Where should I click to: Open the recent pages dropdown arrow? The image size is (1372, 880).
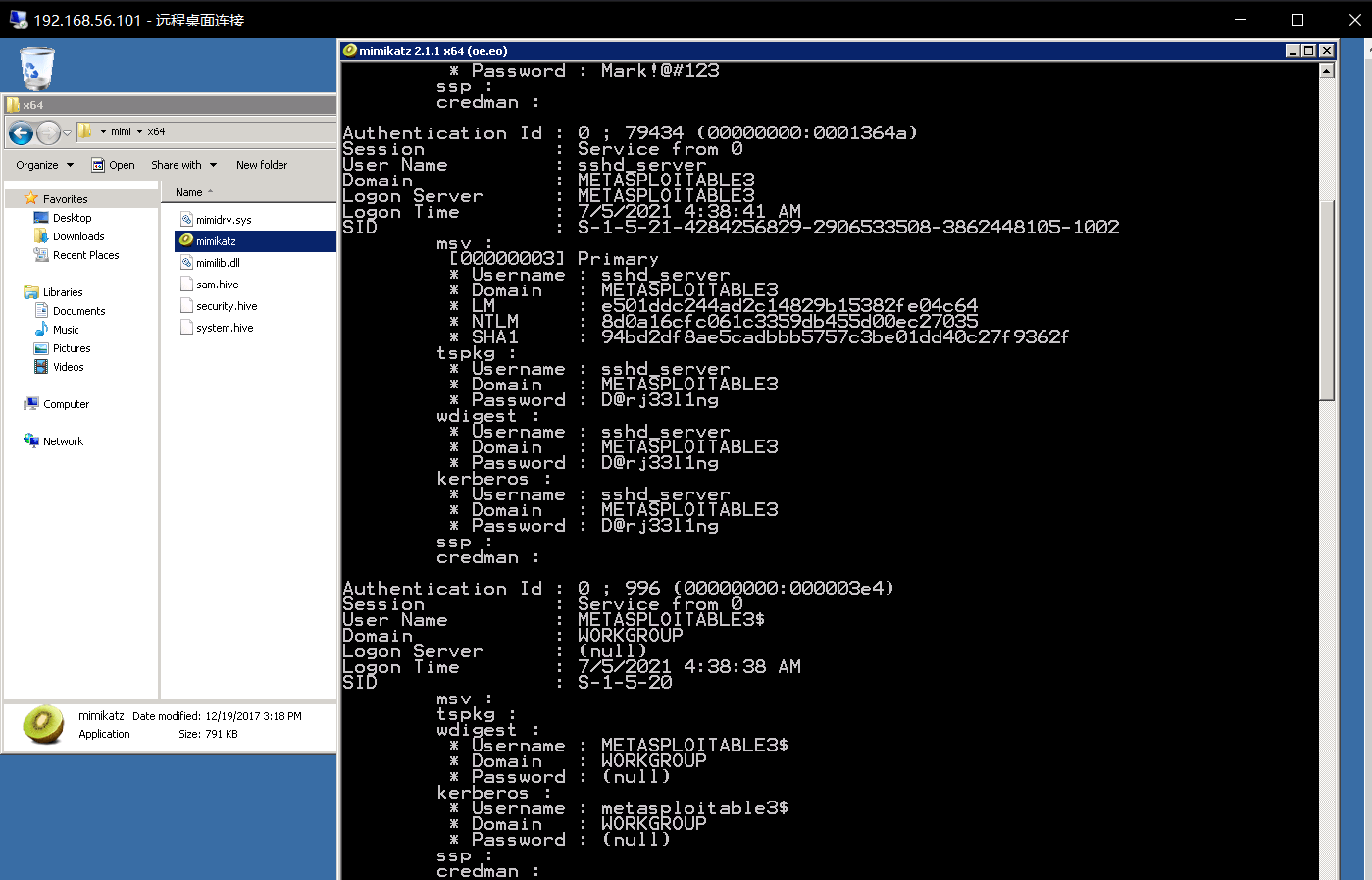[x=67, y=132]
